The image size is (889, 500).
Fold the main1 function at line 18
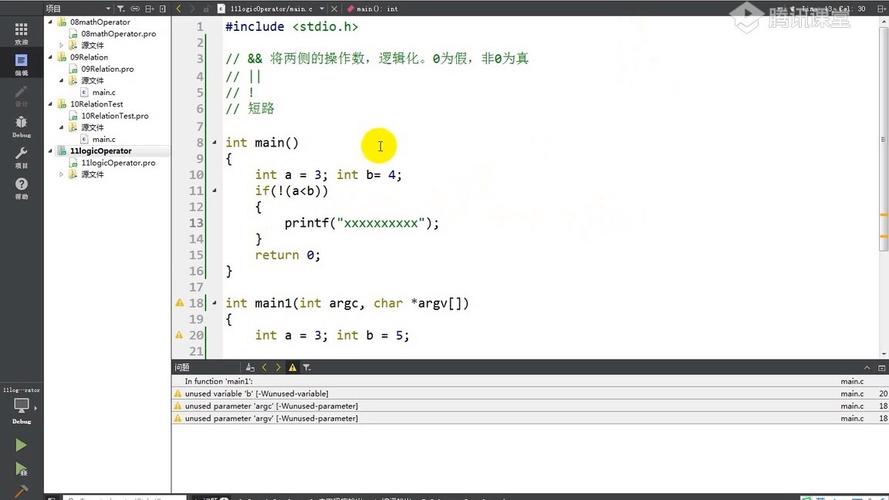214,303
